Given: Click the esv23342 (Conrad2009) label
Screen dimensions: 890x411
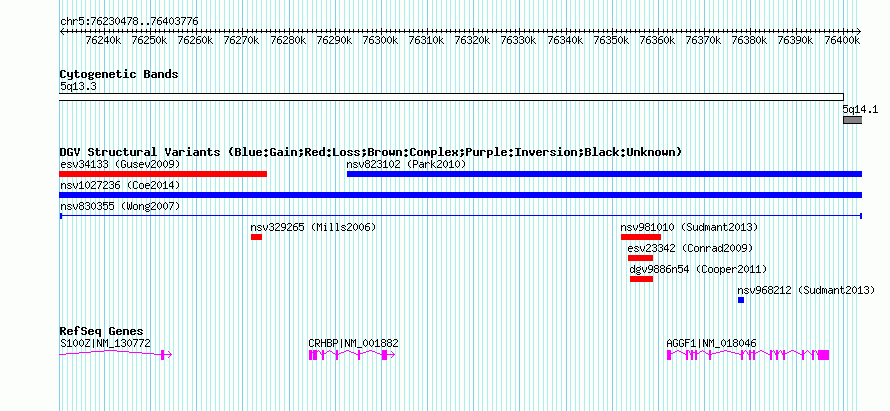Looking at the screenshot, I should click(x=690, y=249).
